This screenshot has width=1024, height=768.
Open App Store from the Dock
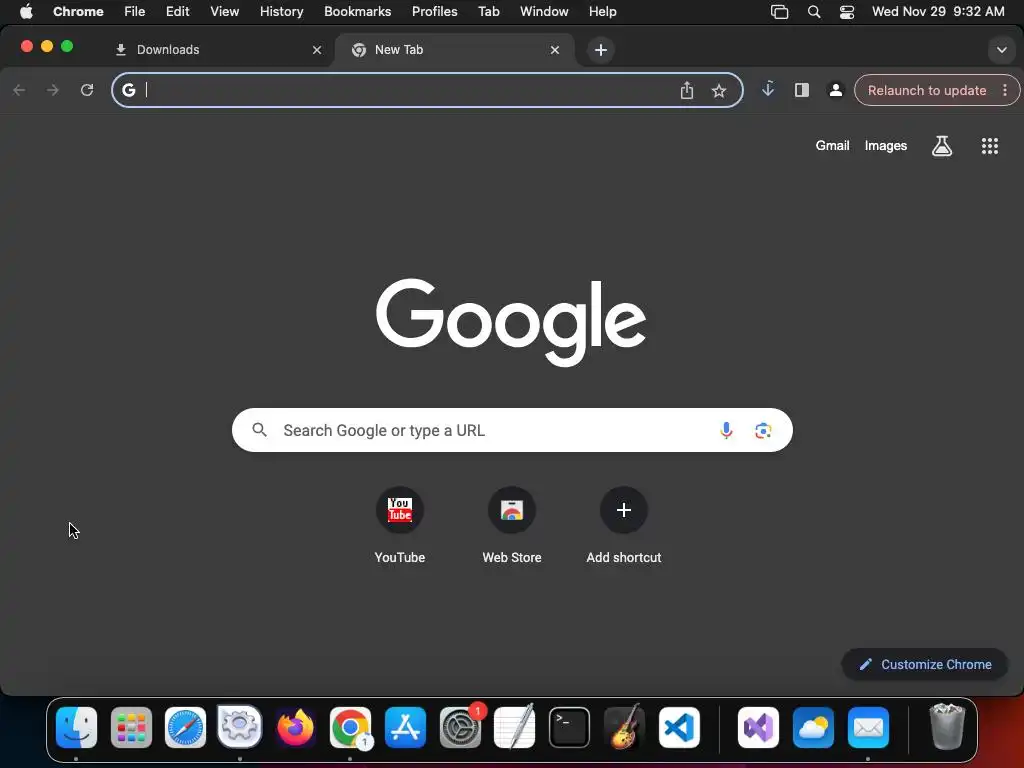click(405, 727)
